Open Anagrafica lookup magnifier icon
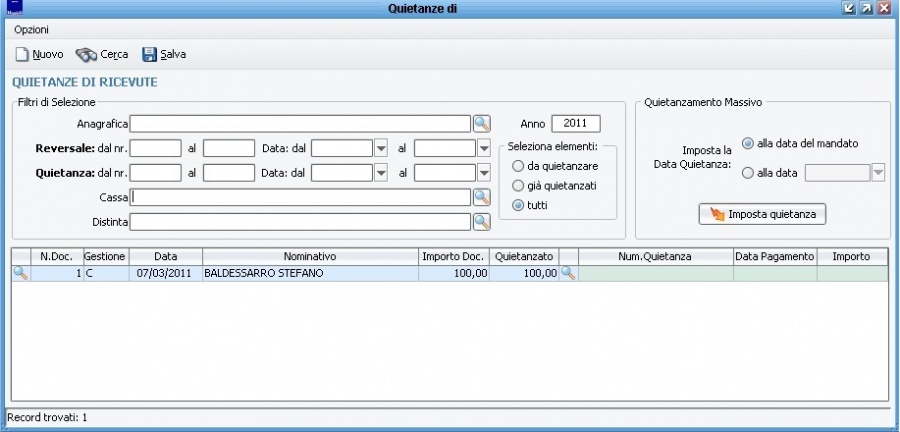 click(481, 124)
